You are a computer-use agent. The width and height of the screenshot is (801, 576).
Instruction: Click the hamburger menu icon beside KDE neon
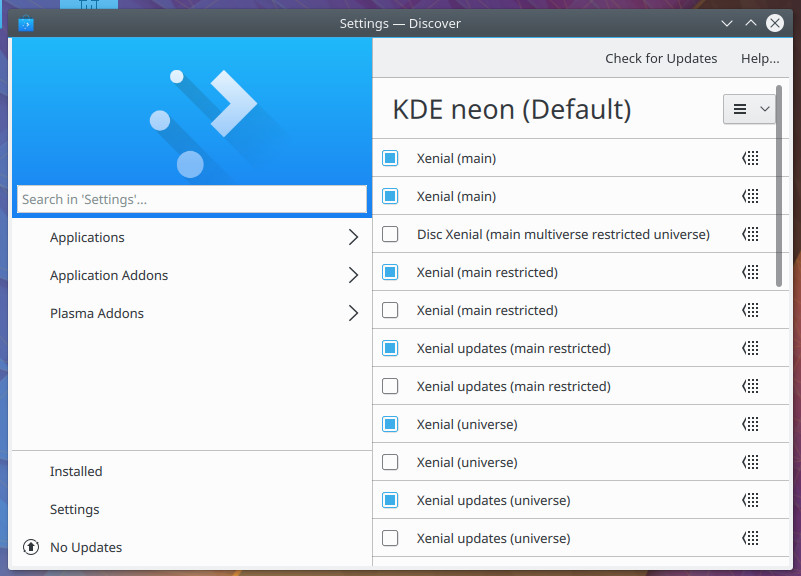click(740, 109)
